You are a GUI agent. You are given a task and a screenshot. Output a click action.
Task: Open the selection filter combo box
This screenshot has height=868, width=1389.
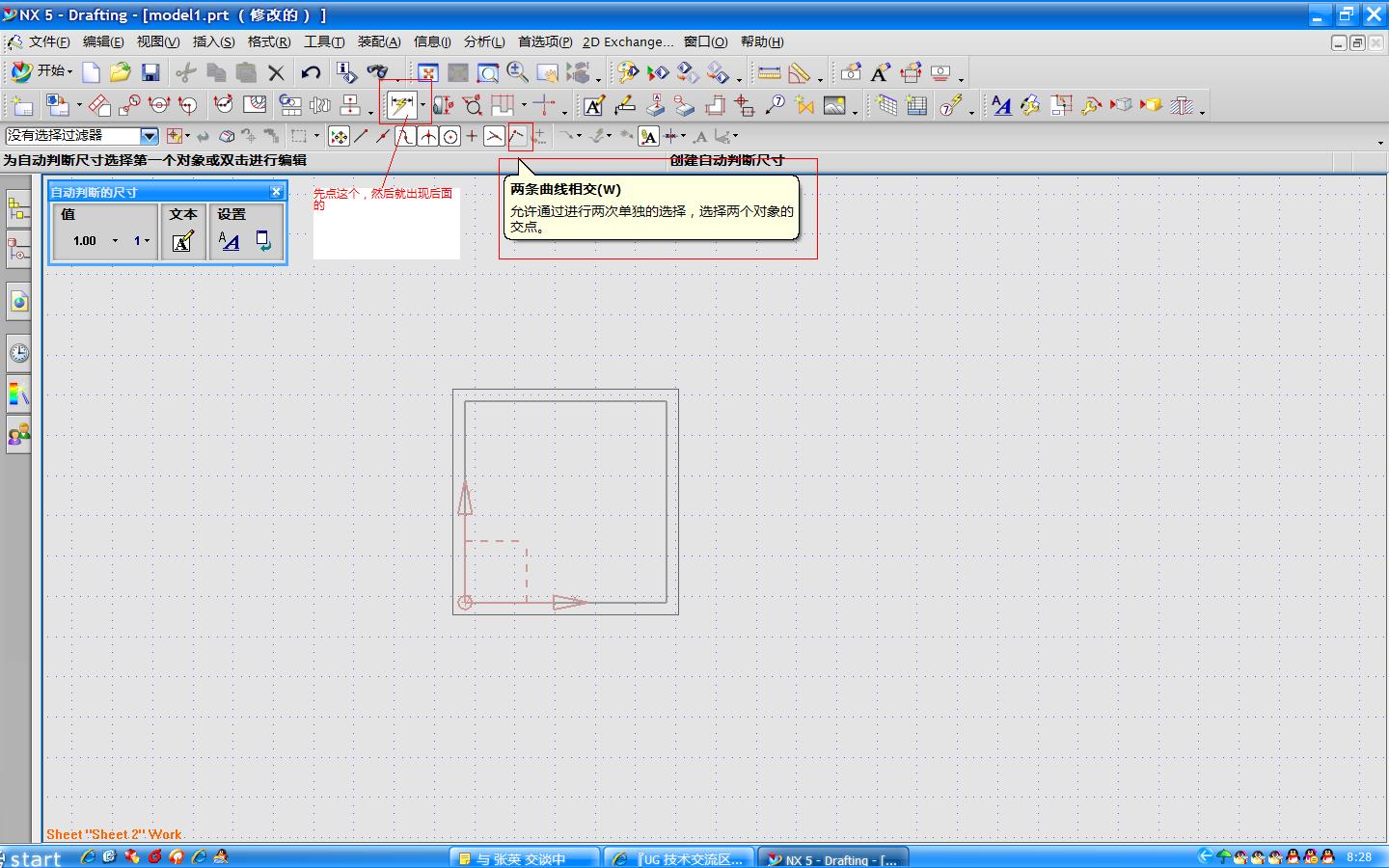point(82,136)
